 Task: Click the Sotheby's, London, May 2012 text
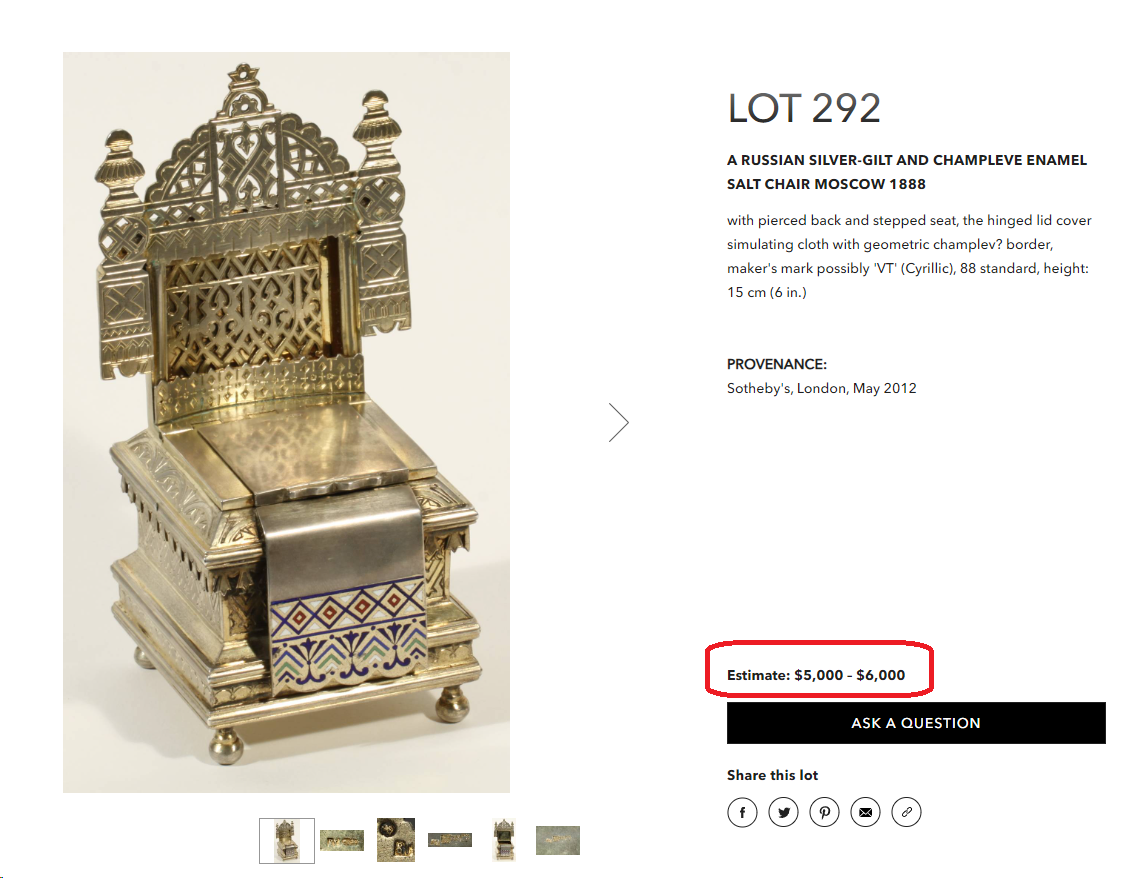pos(822,388)
